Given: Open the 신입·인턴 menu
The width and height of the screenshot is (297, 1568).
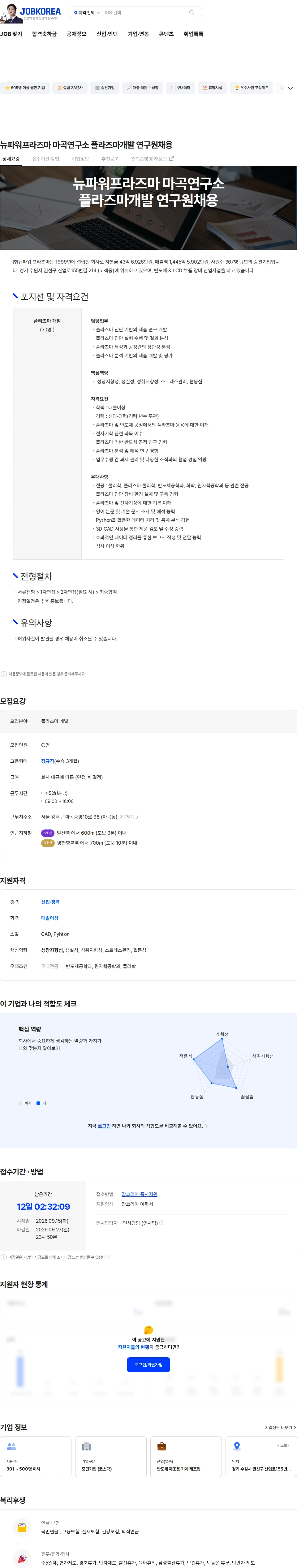Looking at the screenshot, I should (x=107, y=34).
